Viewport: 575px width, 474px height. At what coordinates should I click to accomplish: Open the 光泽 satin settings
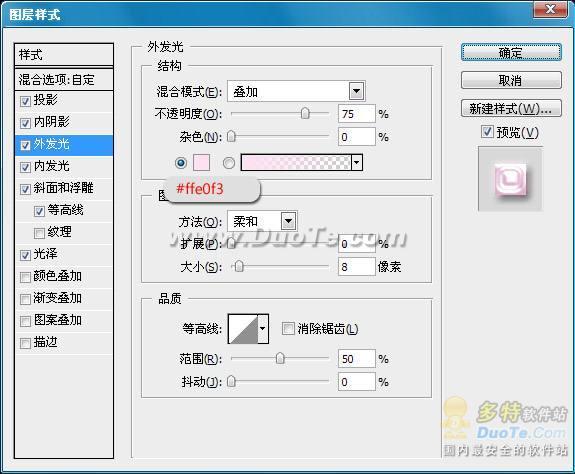tap(45, 254)
